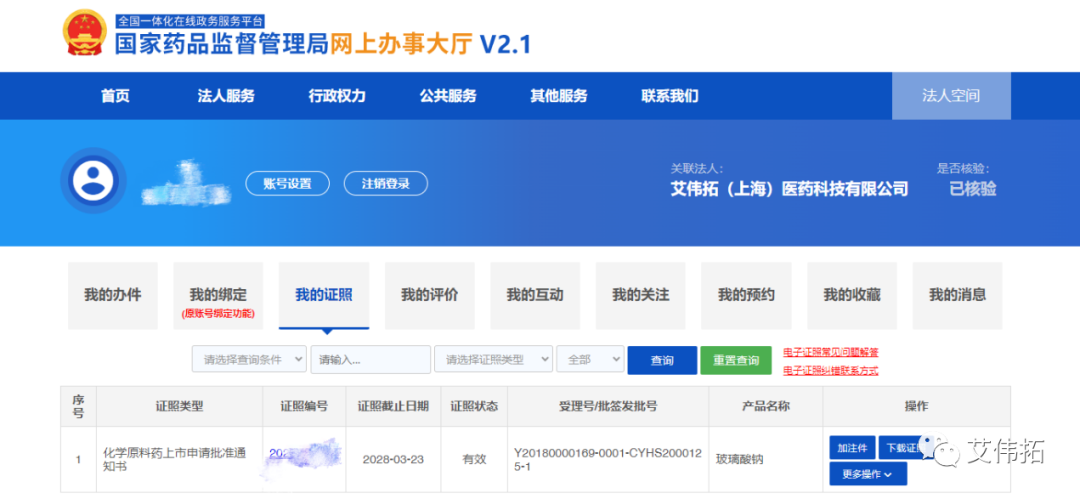Viewport: 1080px width, 499px height.
Task: Switch to the 我的办件 tab
Action: [113, 295]
